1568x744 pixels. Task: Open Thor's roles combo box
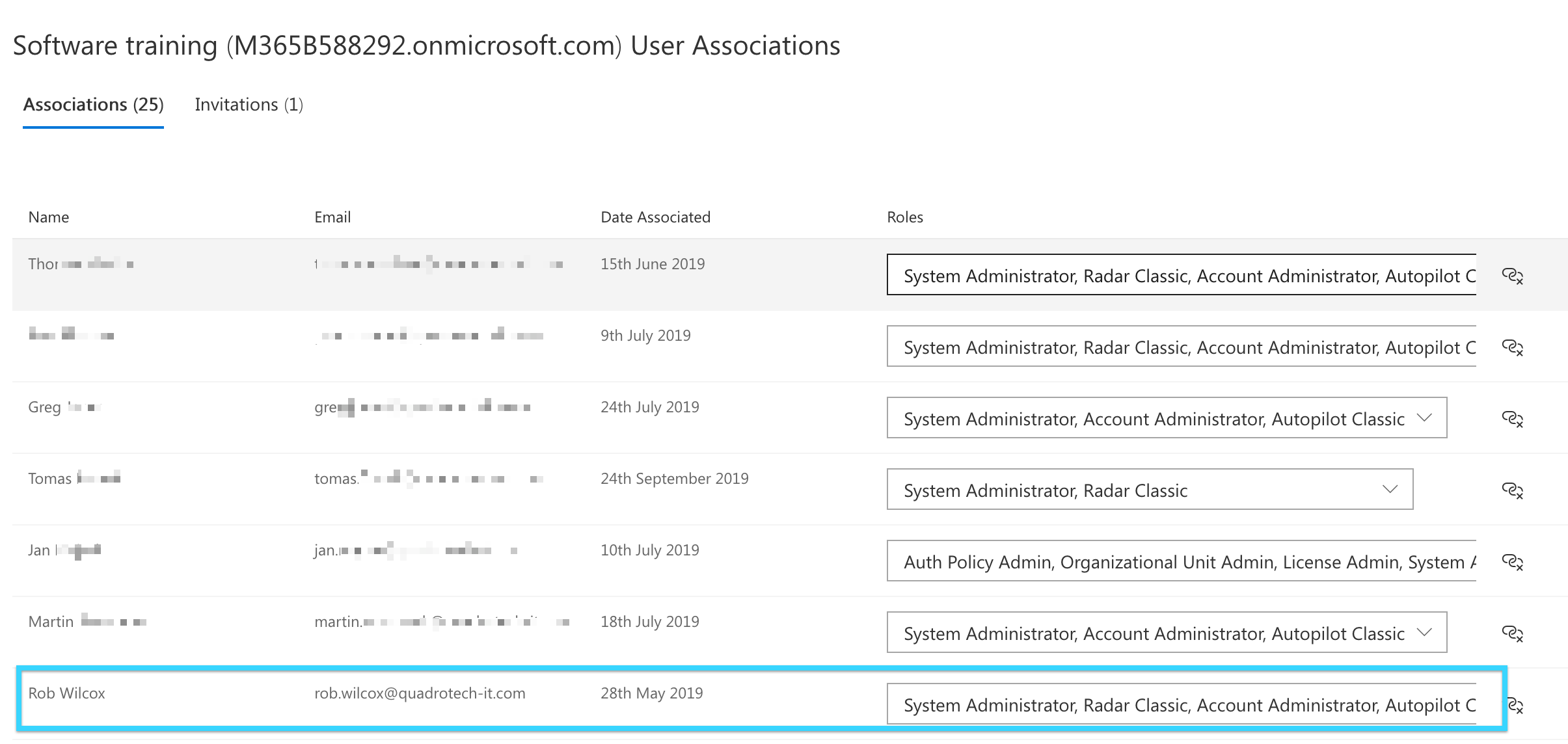[x=1181, y=276]
